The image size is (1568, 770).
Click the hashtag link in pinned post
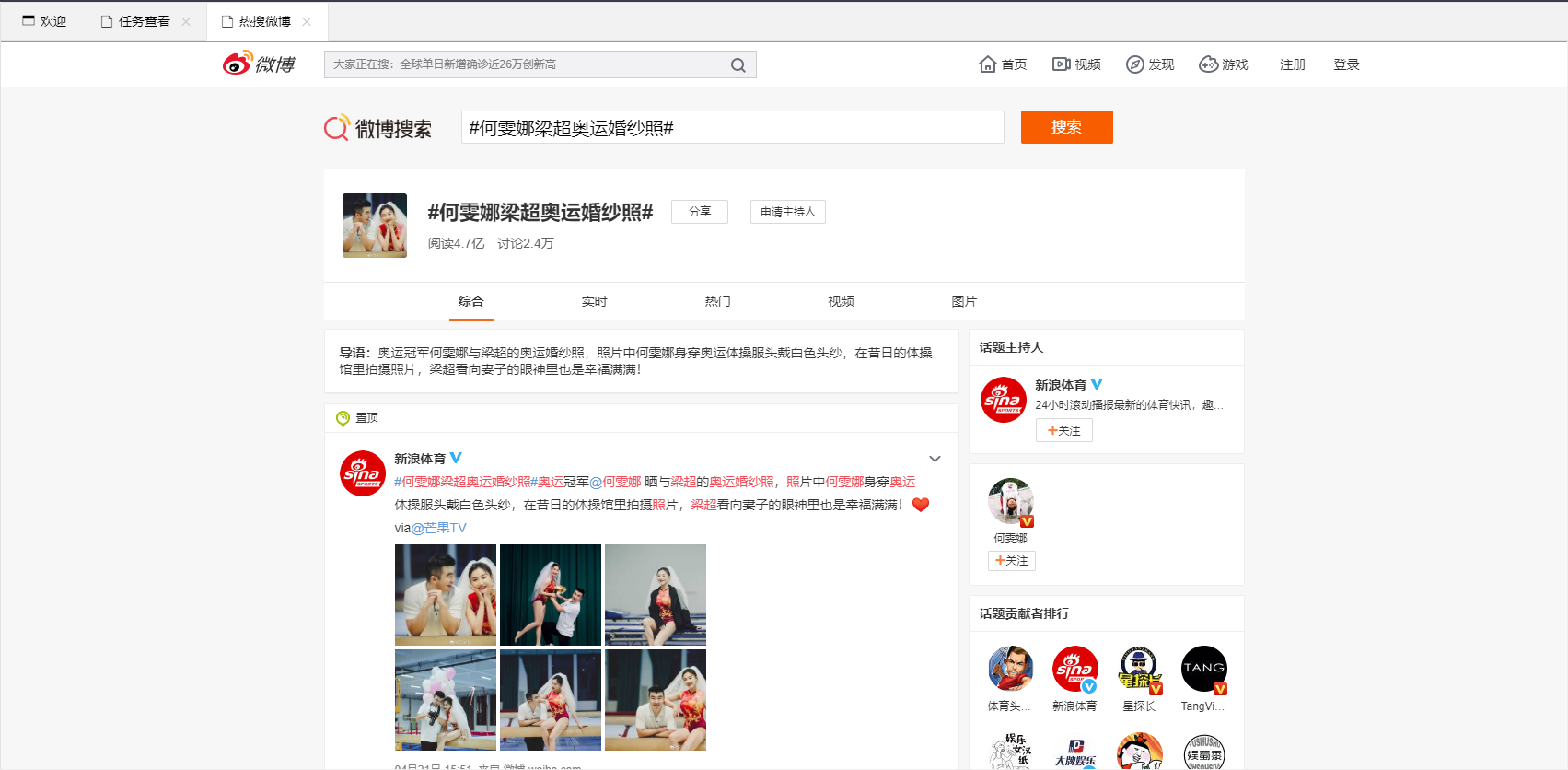(x=466, y=482)
